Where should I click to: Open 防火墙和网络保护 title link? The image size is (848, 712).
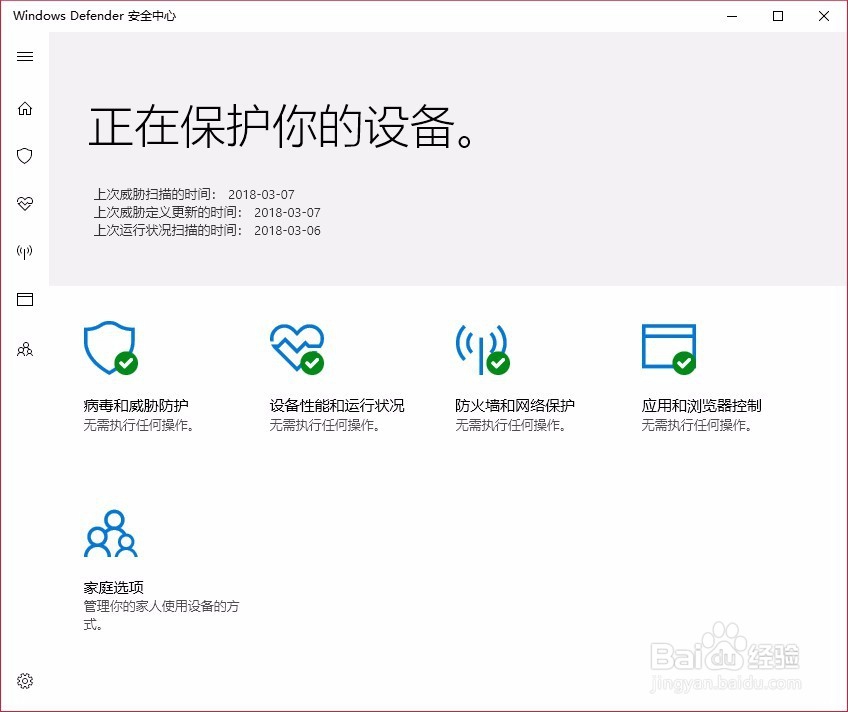pos(515,405)
